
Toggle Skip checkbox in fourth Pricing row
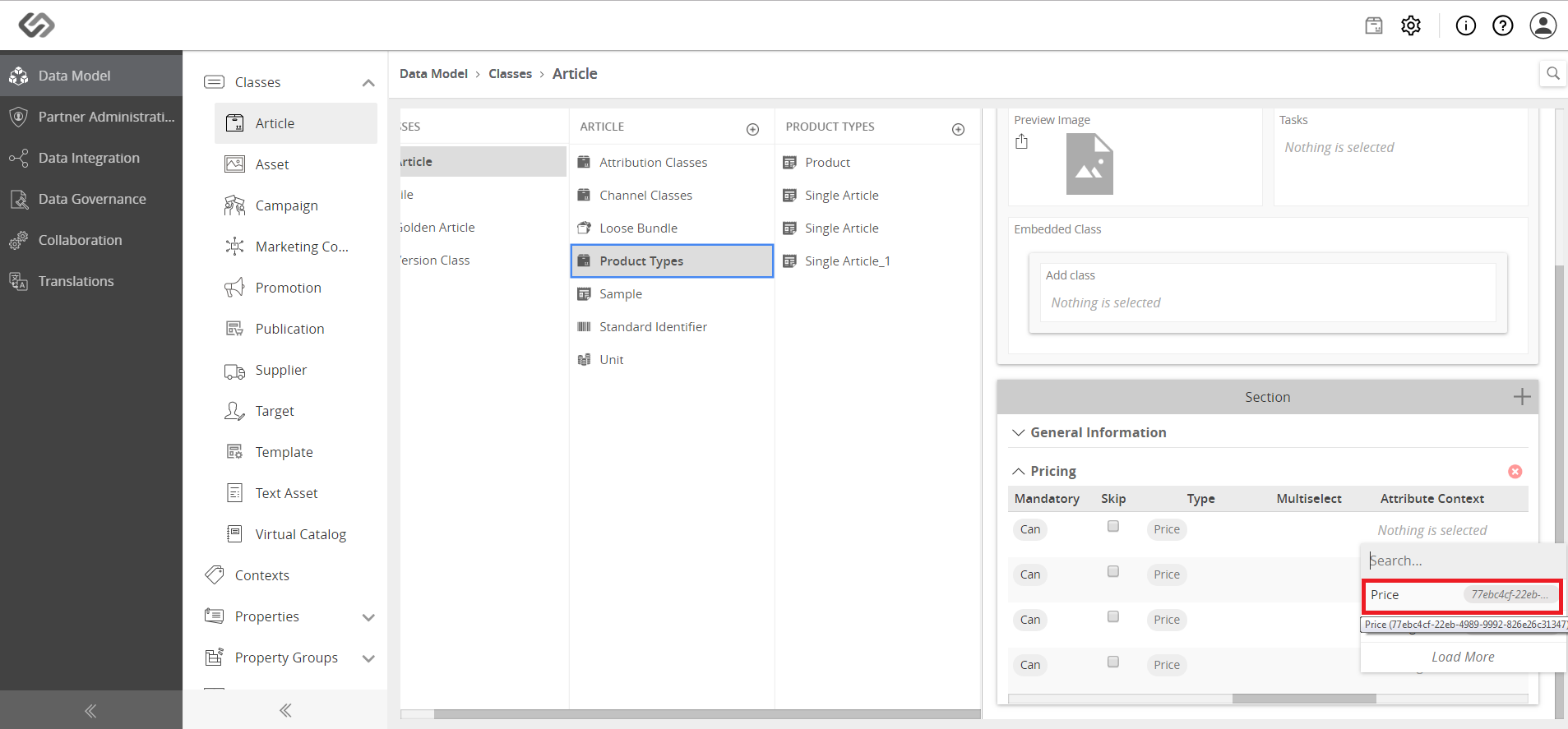[1113, 662]
